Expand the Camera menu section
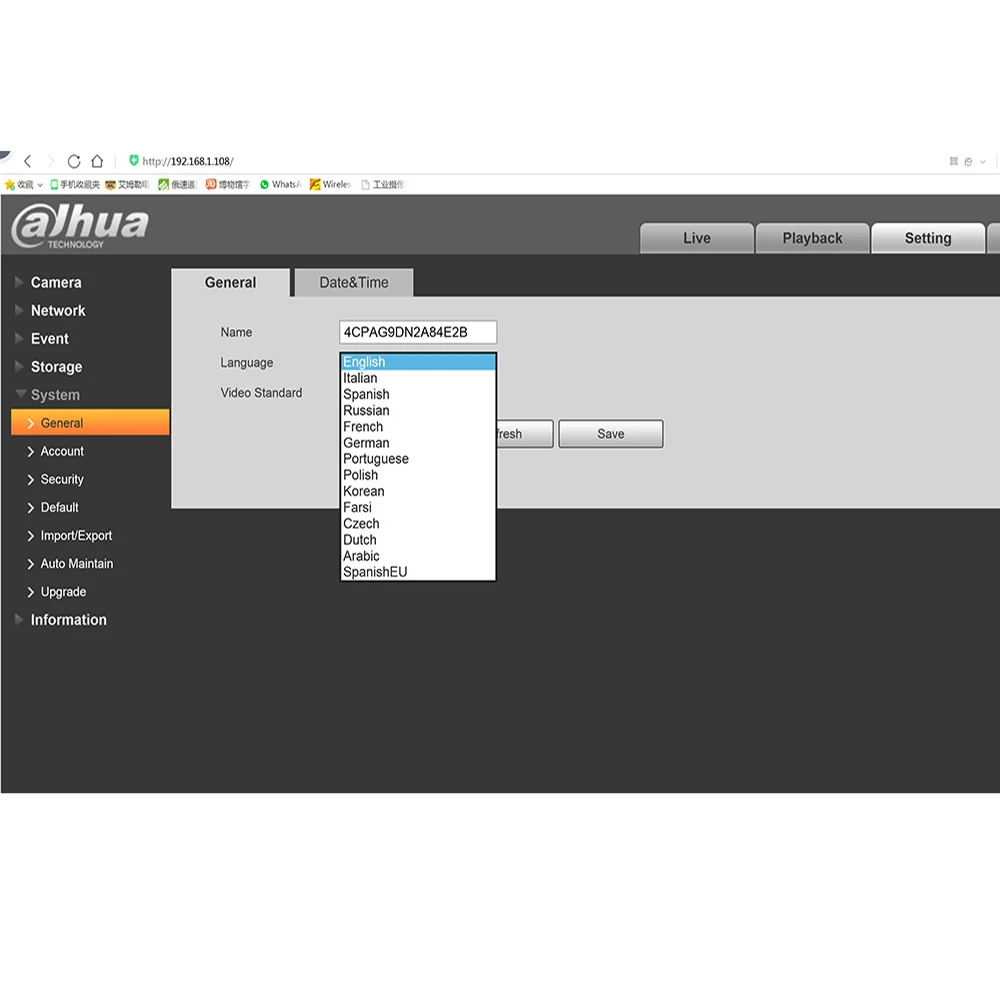Screen dimensions: 1000x1000 (48, 283)
